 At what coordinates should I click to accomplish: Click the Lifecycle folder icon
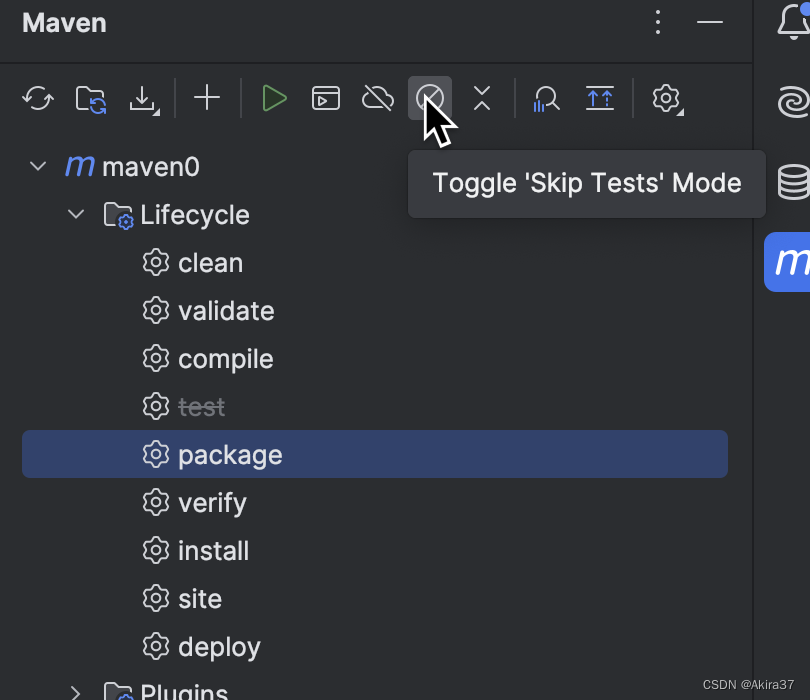coord(118,215)
